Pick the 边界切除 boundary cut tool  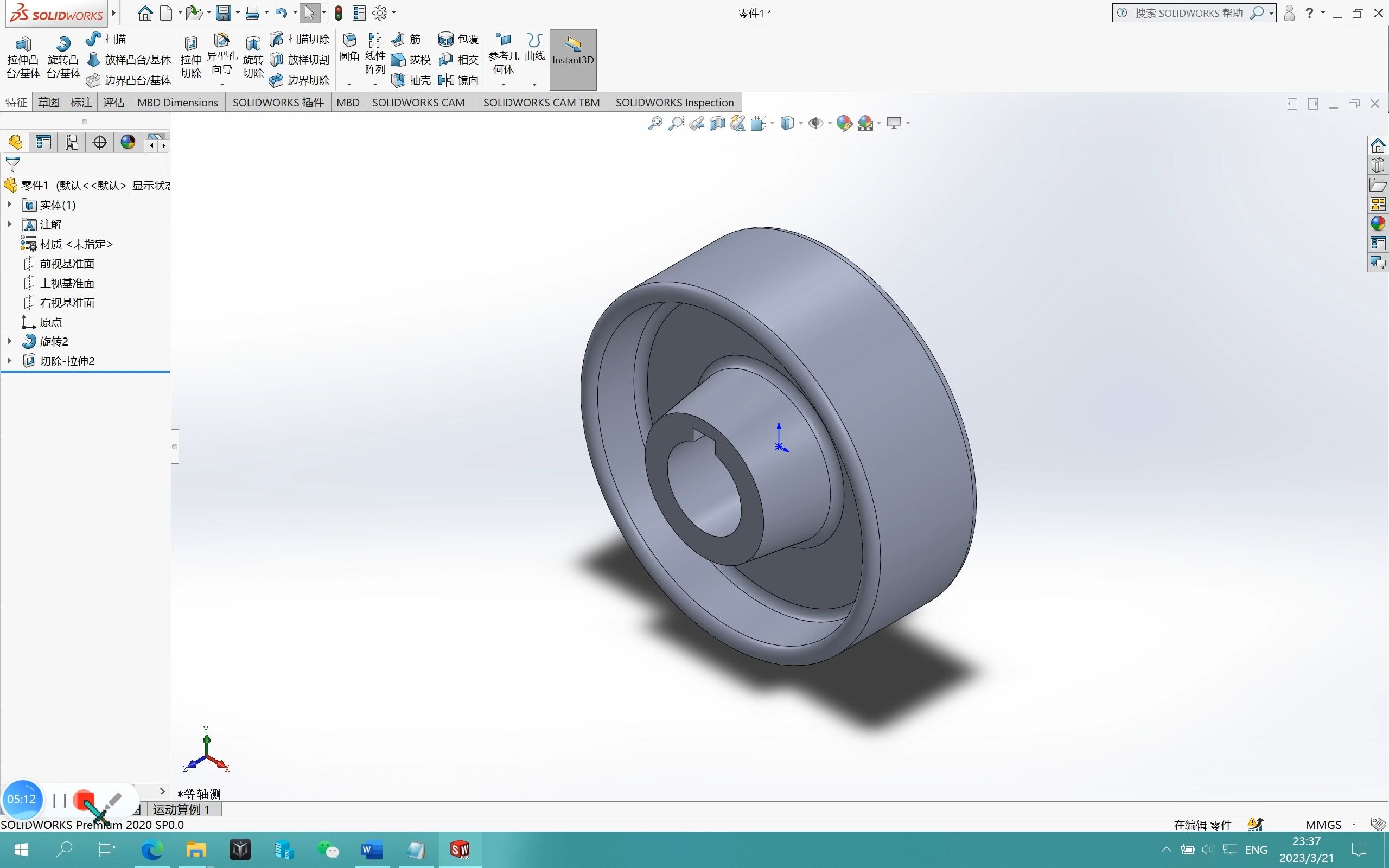coord(300,80)
